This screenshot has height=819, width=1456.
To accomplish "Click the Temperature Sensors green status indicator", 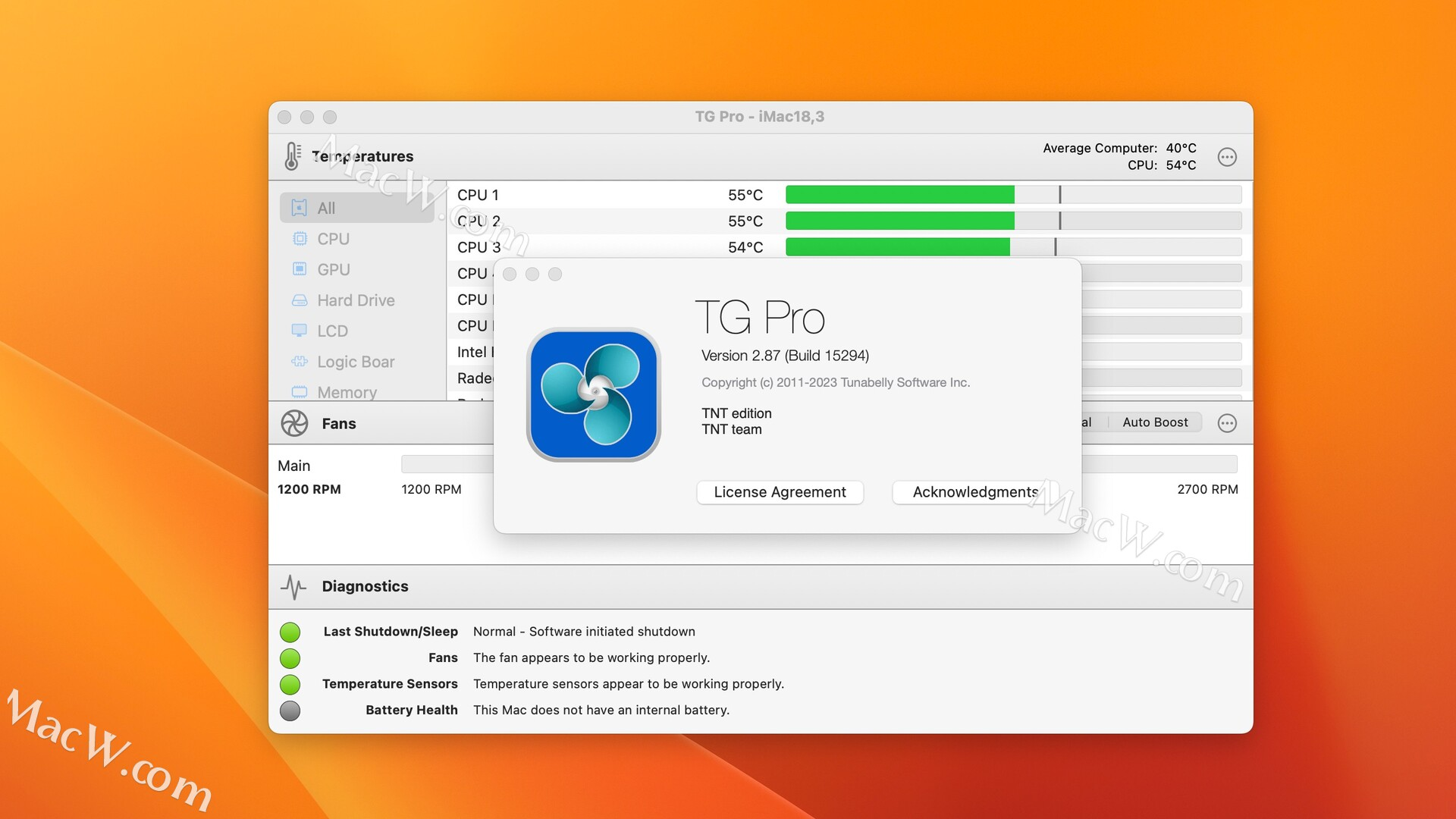I will click(x=290, y=684).
